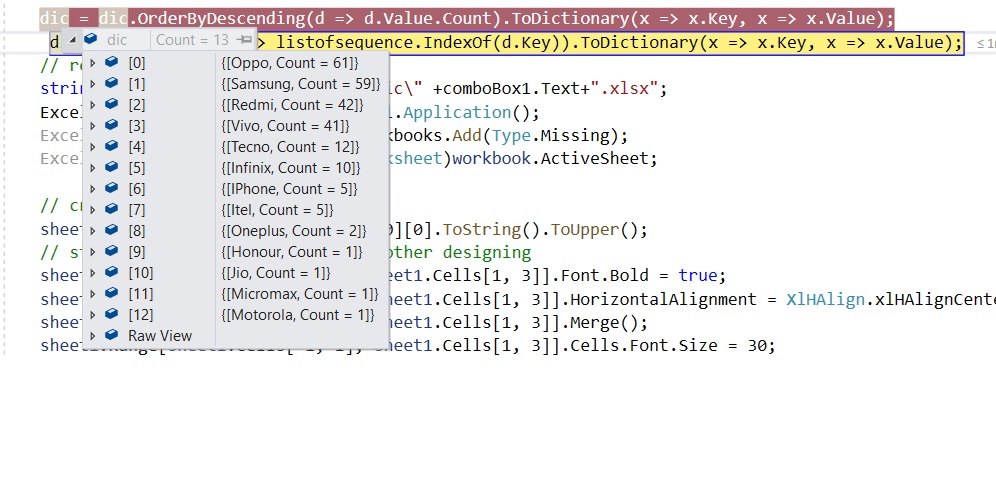Click the cube icon for index [7]
This screenshot has height=504, width=996.
click(x=112, y=209)
